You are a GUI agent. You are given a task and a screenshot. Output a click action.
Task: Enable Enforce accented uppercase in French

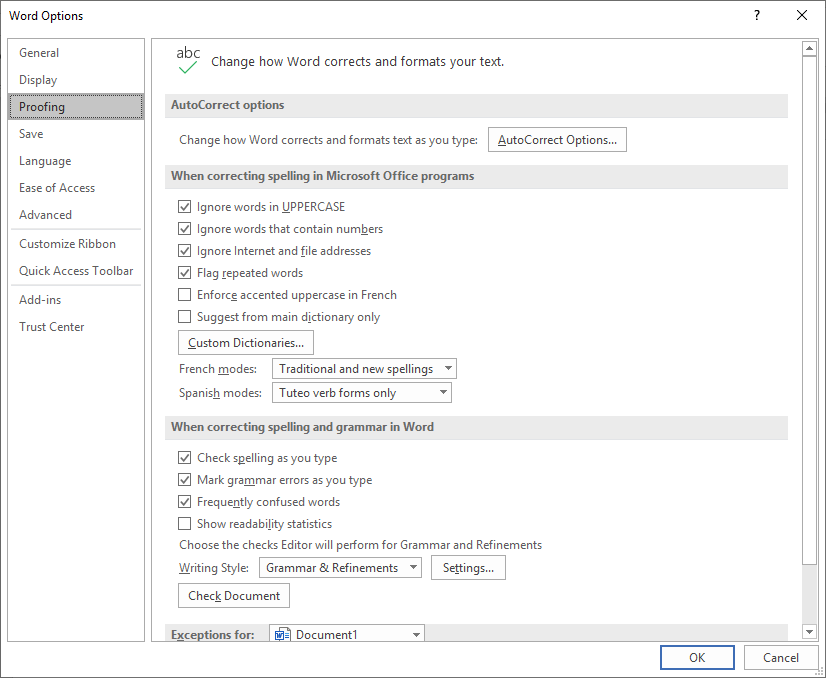click(185, 294)
